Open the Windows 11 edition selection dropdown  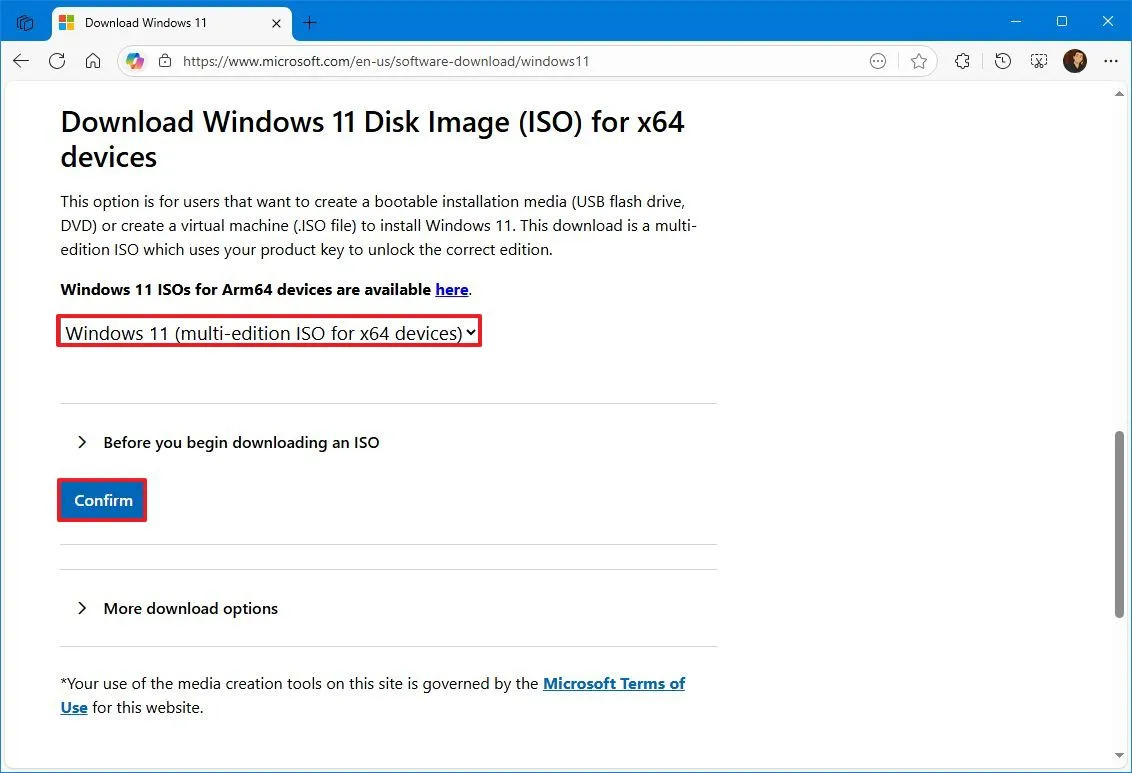click(268, 332)
